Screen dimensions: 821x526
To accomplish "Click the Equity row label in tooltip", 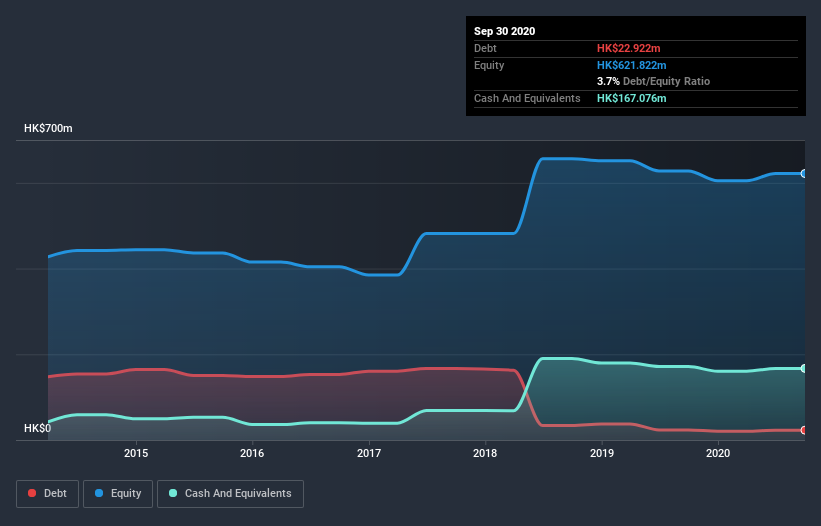I will coord(489,65).
